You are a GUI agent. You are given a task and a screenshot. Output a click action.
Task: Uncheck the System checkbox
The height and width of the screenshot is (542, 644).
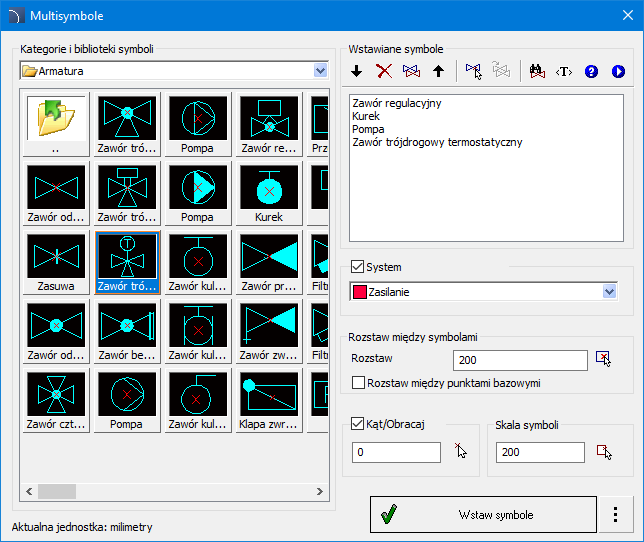(358, 267)
